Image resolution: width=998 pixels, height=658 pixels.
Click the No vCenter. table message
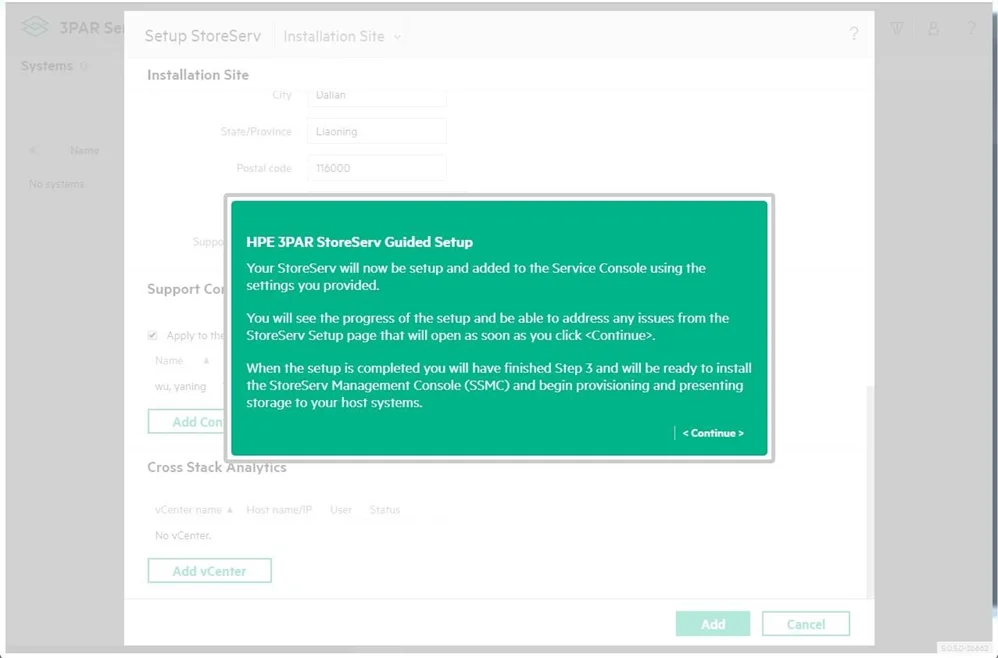183,535
